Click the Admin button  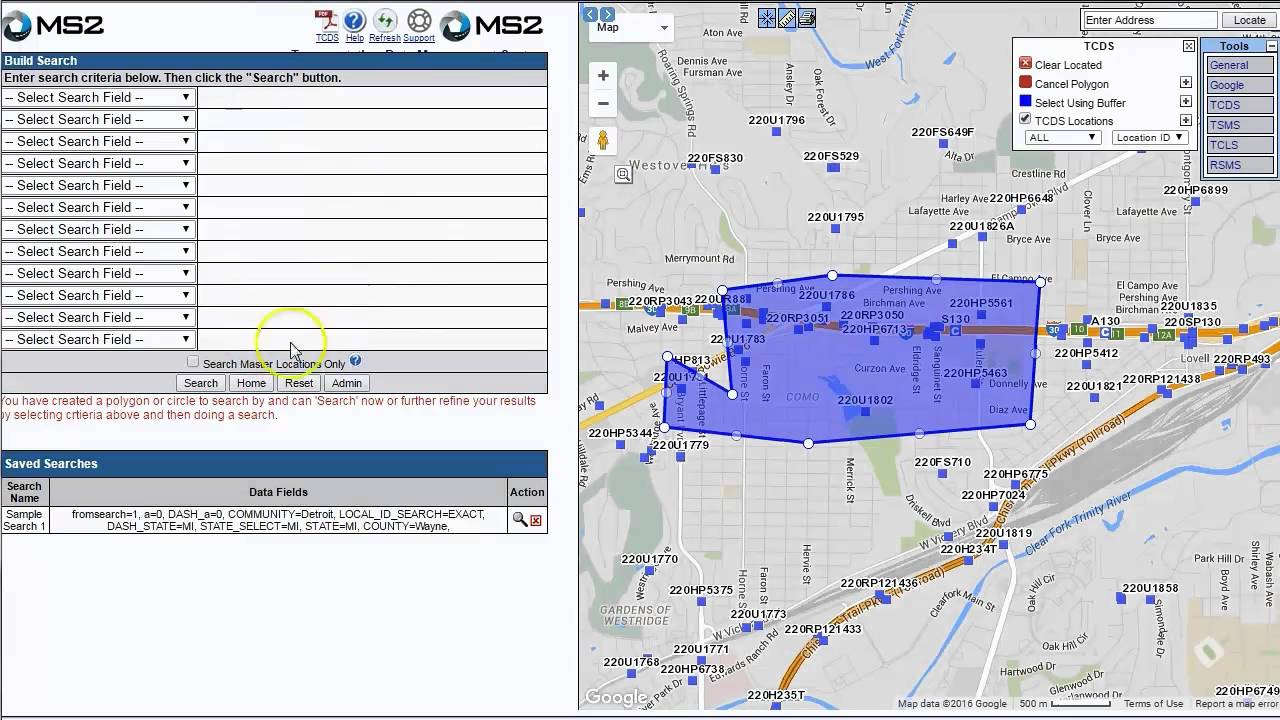(x=346, y=383)
